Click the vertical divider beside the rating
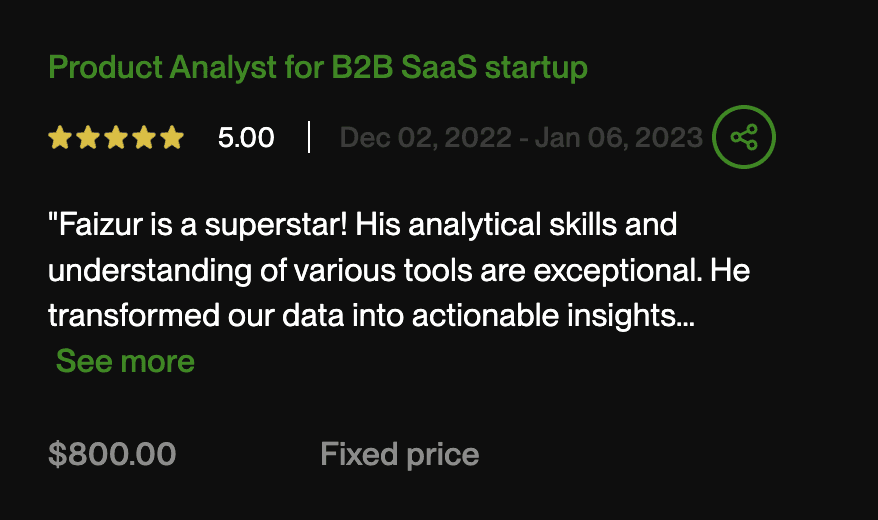The width and height of the screenshot is (878, 520). coord(309,137)
